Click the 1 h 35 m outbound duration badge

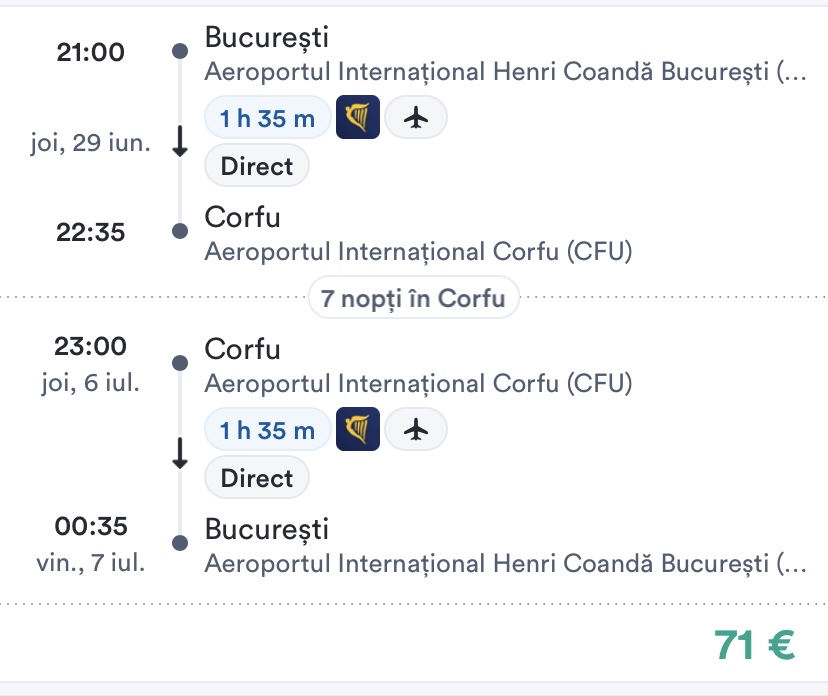tap(267, 117)
